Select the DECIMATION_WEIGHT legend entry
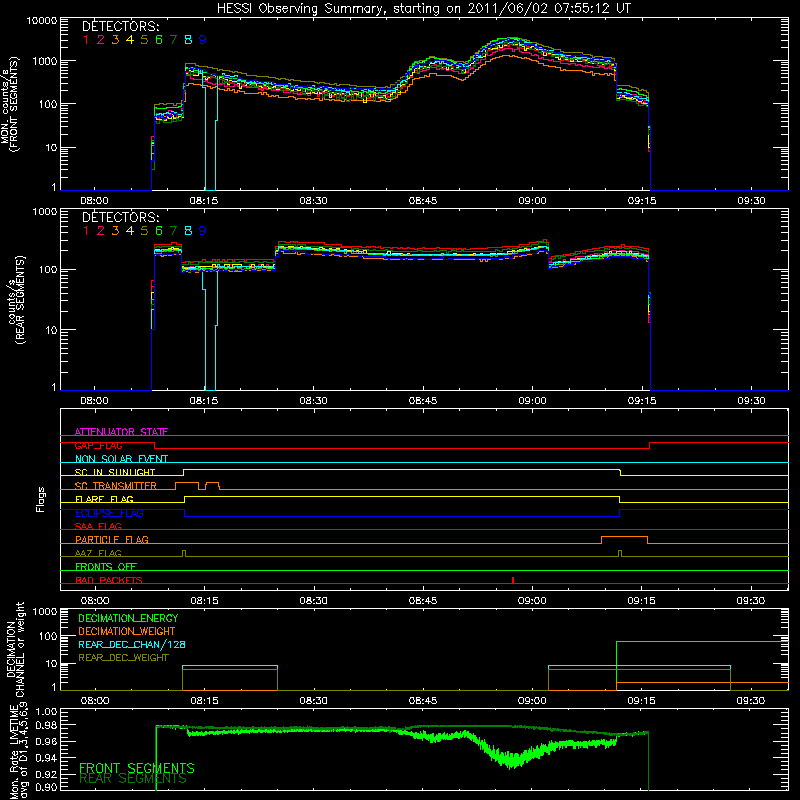 click(x=127, y=631)
